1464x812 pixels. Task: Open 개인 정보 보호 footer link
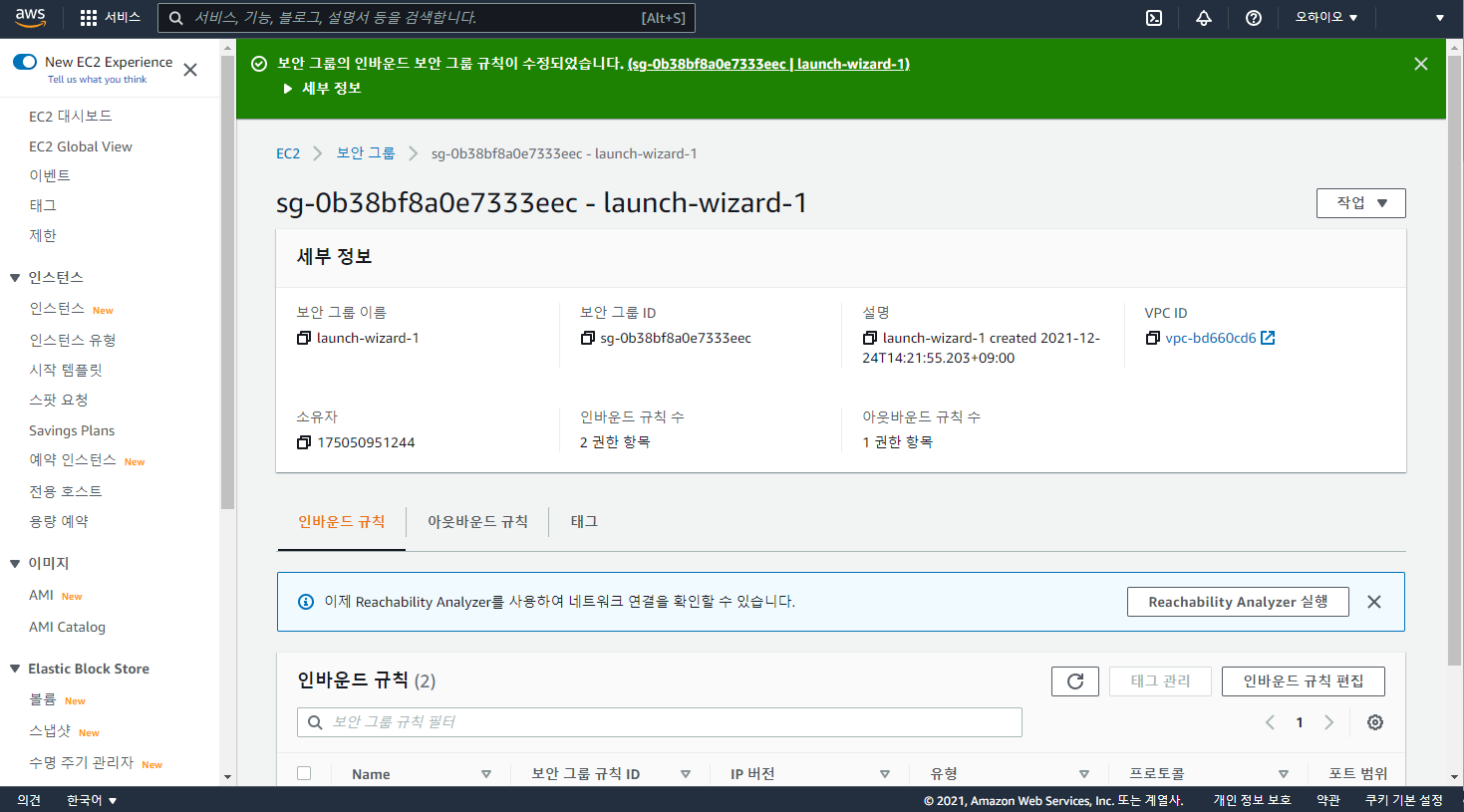[x=1252, y=800]
